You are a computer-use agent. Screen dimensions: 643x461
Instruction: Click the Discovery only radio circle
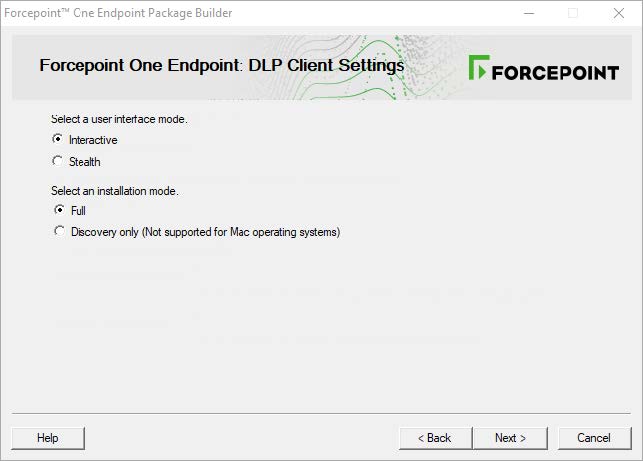click(x=58, y=232)
